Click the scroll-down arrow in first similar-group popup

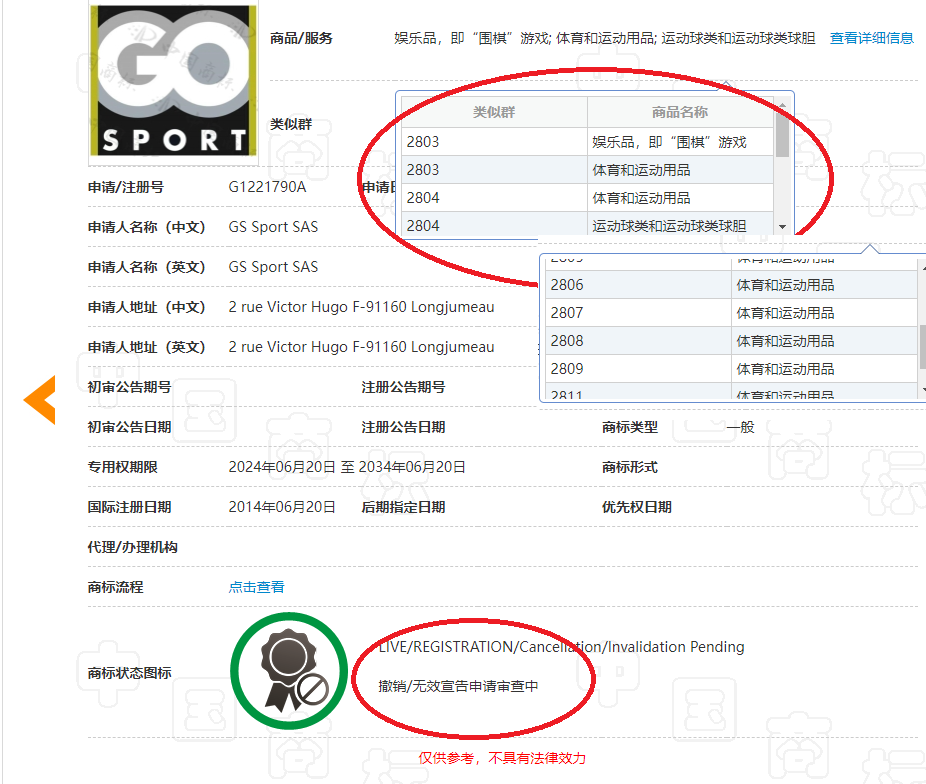click(x=782, y=227)
